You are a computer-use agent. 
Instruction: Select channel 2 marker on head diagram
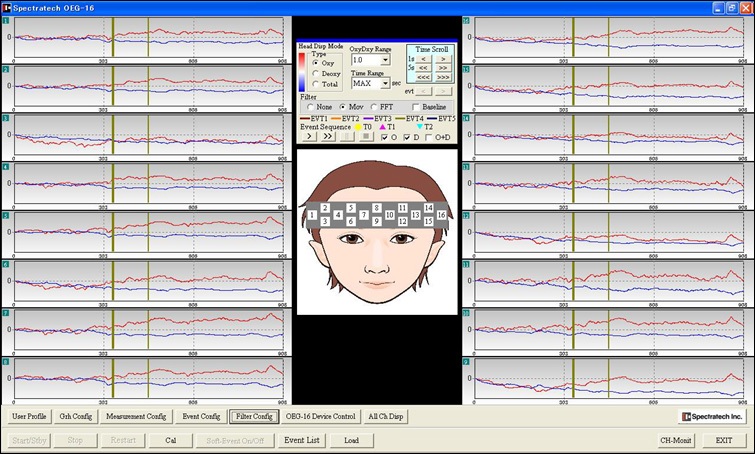(325, 208)
